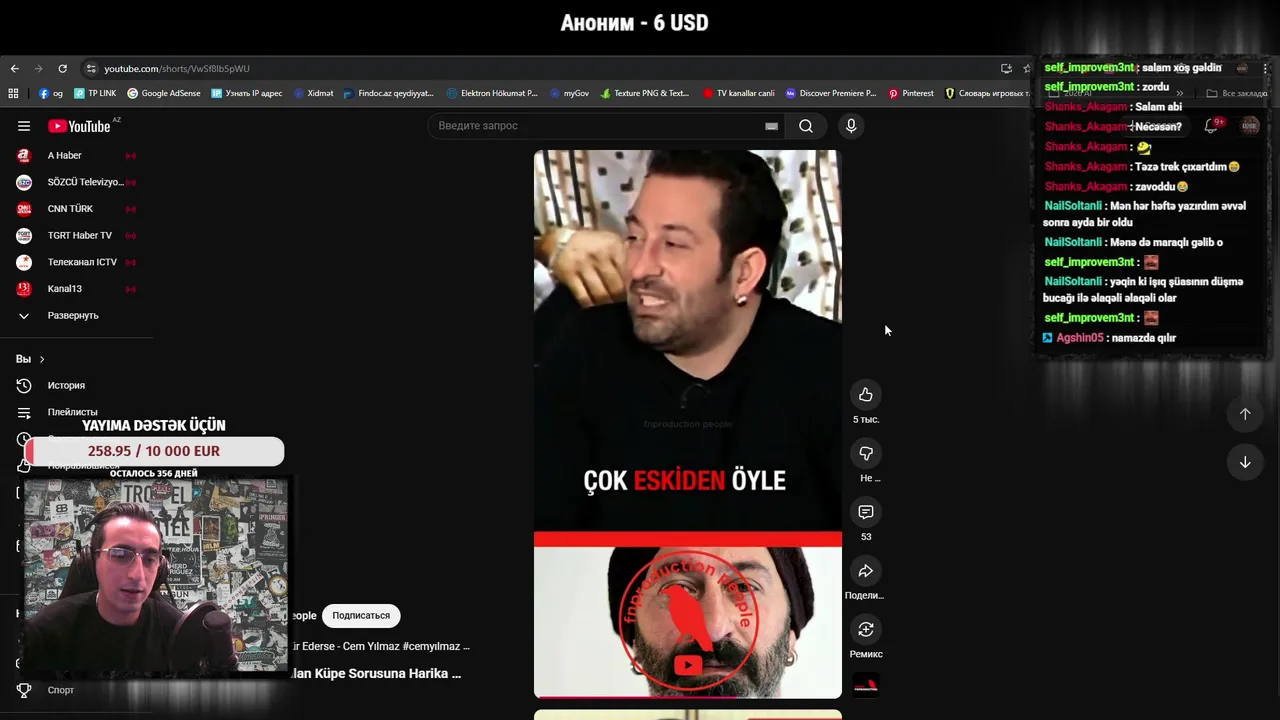Open myGov bookmark
The image size is (1280, 720).
point(570,93)
